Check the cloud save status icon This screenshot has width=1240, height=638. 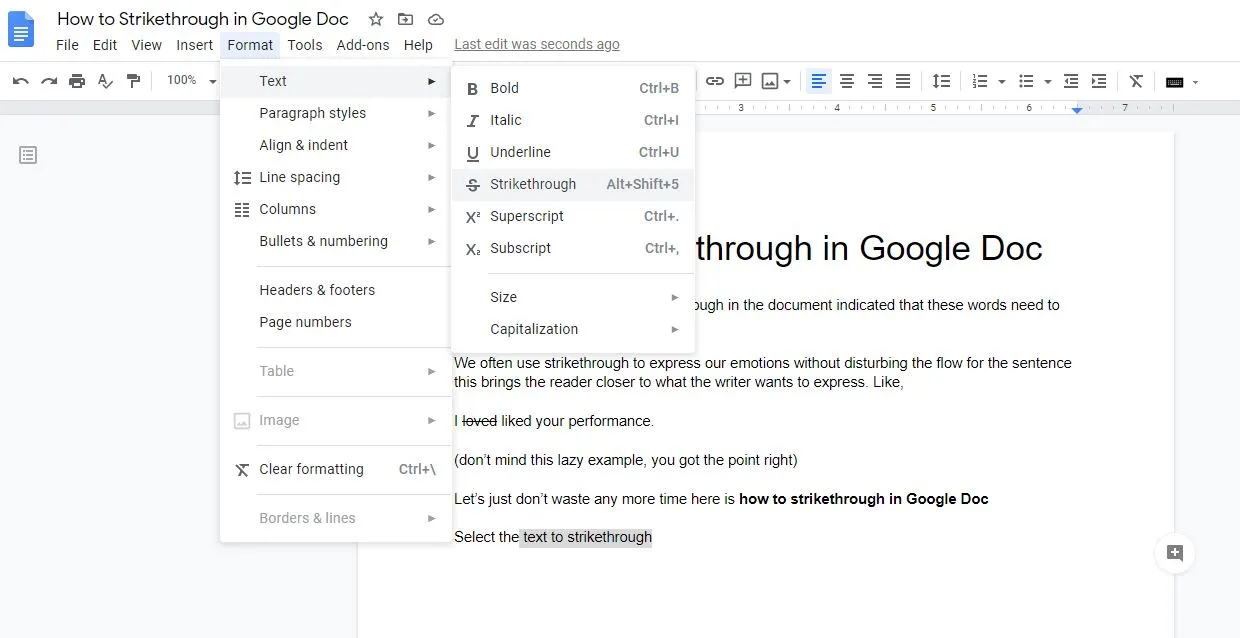[x=435, y=19]
